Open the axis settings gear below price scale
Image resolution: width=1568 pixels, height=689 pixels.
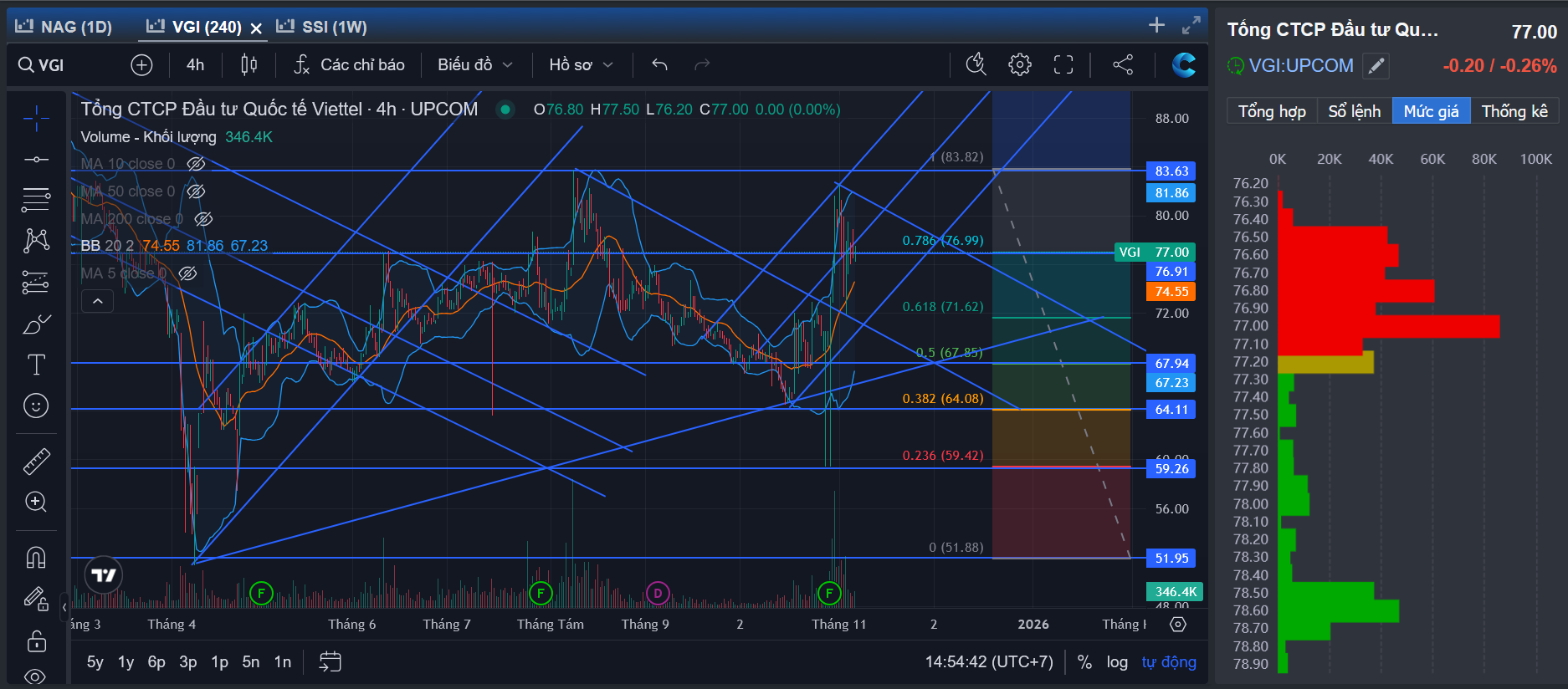pyautogui.click(x=1178, y=624)
